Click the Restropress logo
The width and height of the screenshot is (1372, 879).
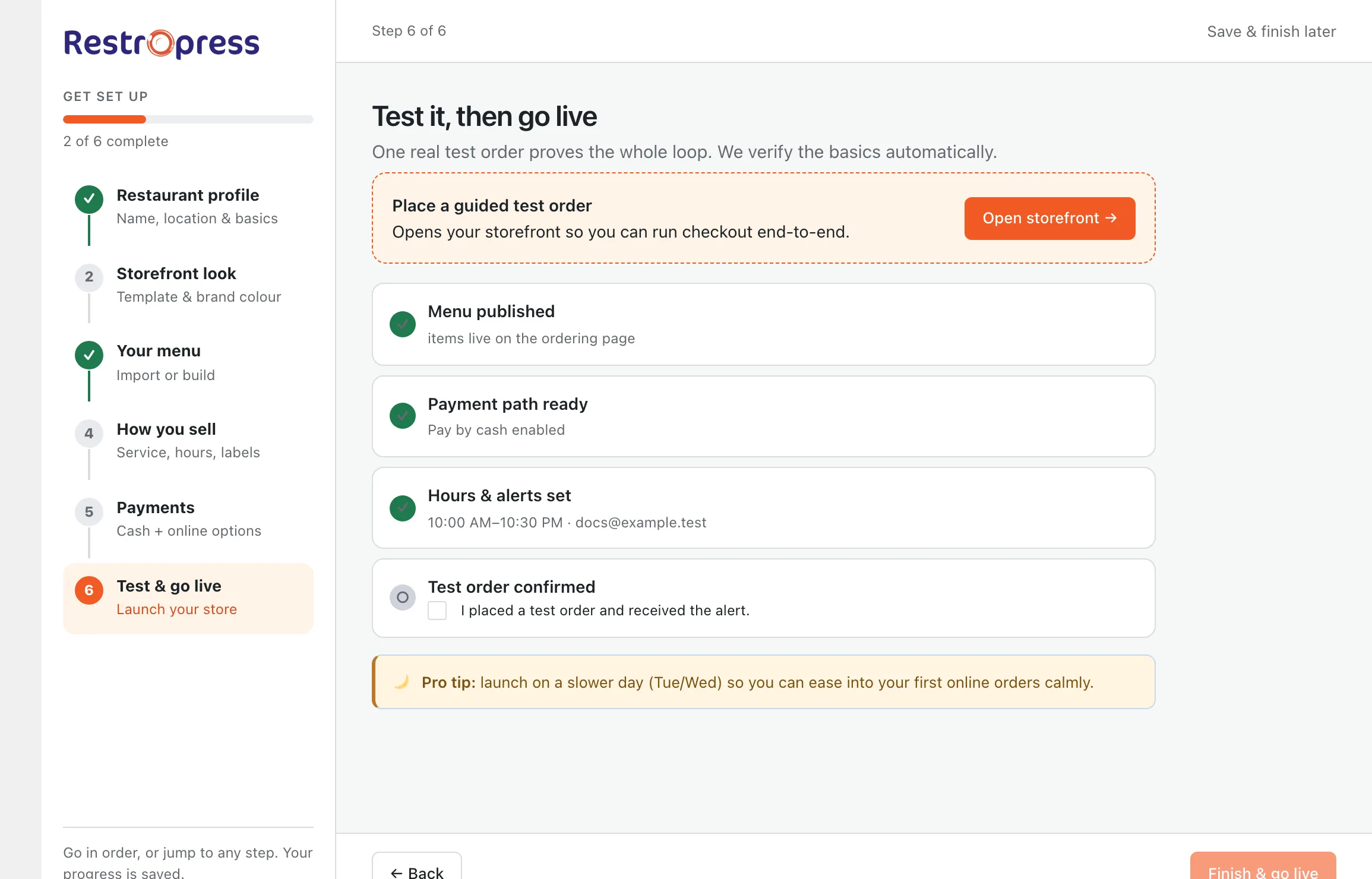click(162, 43)
